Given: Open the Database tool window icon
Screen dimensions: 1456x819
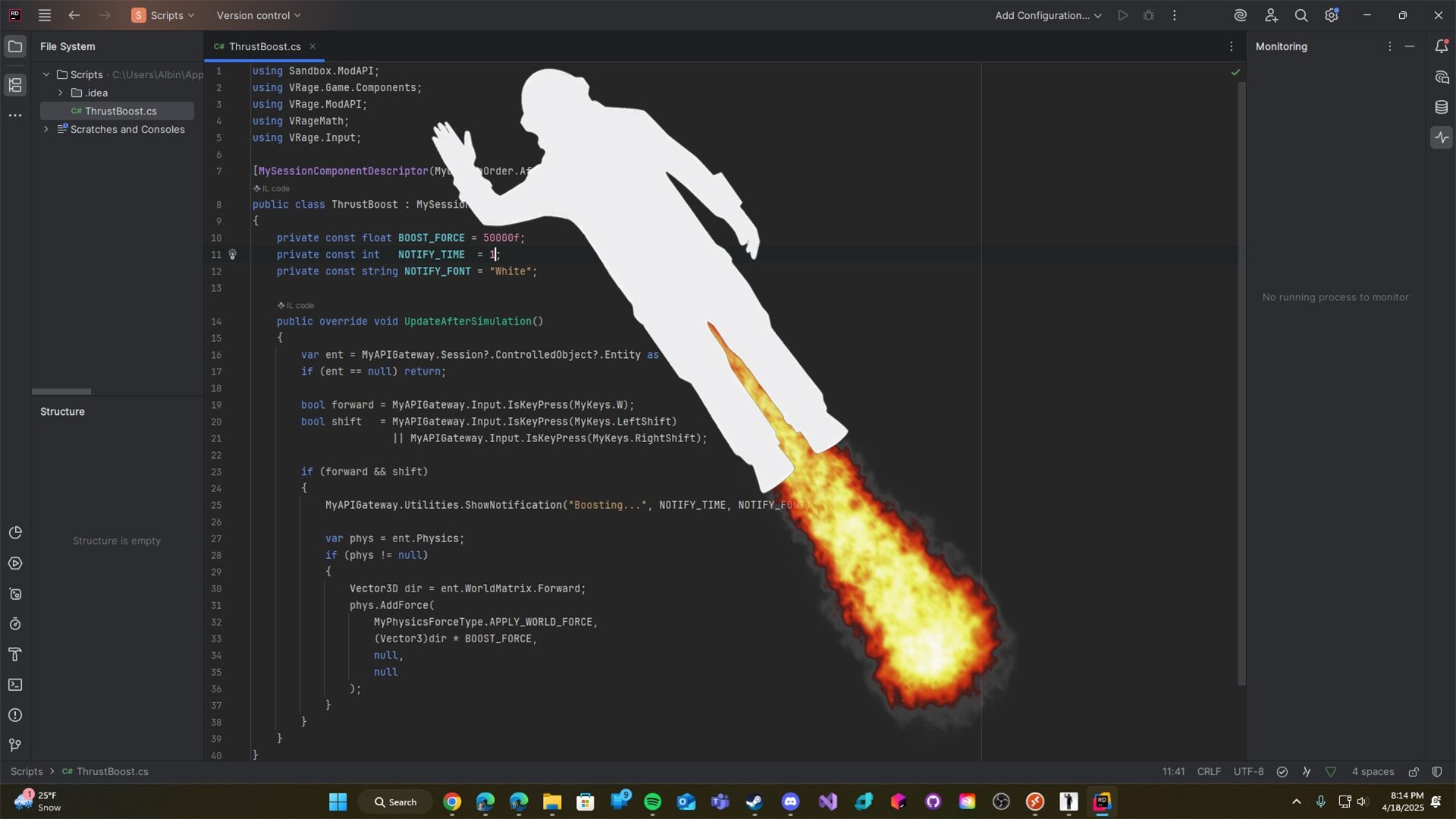Looking at the screenshot, I should point(1442,107).
